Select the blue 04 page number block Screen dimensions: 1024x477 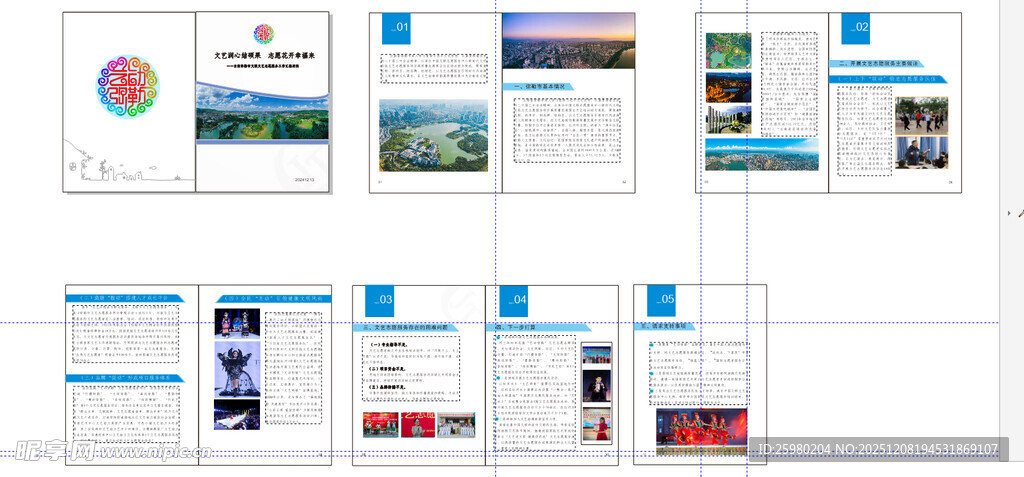click(x=514, y=301)
